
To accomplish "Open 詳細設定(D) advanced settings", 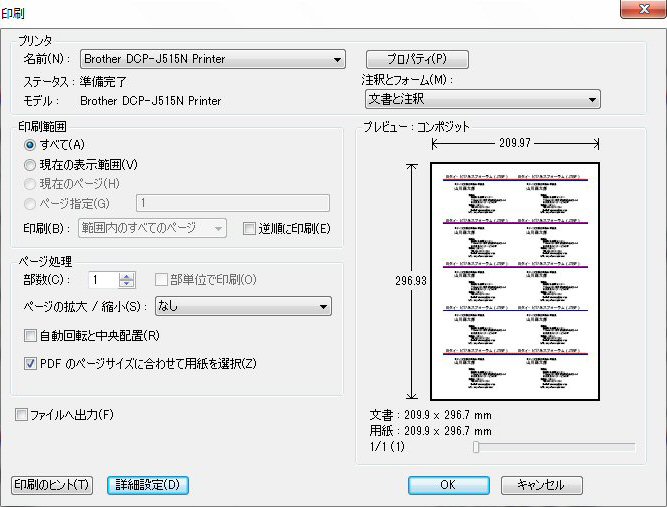I will click(147, 485).
